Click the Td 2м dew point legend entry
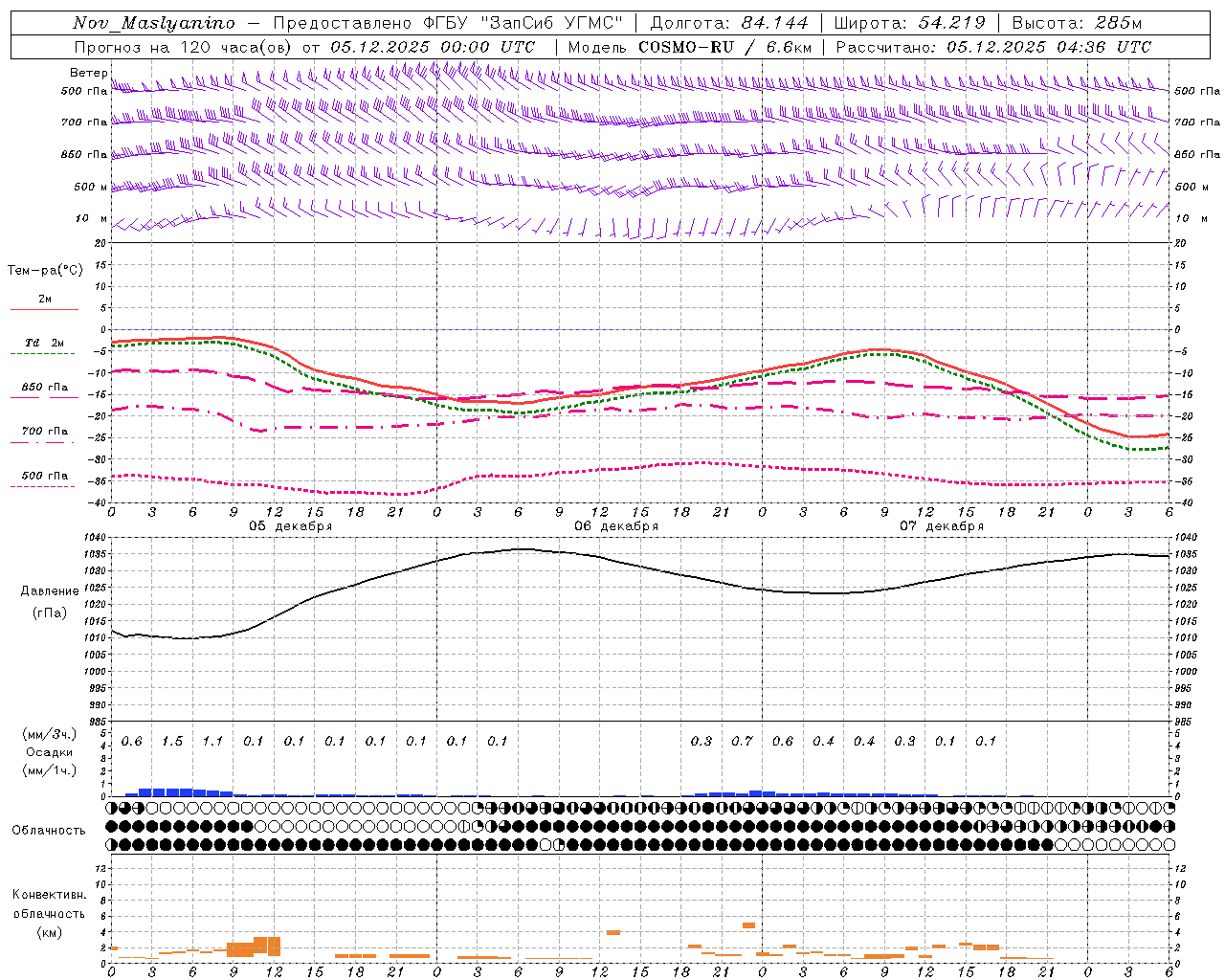Screen dimensions: 1225x980 pyautogui.click(x=44, y=343)
